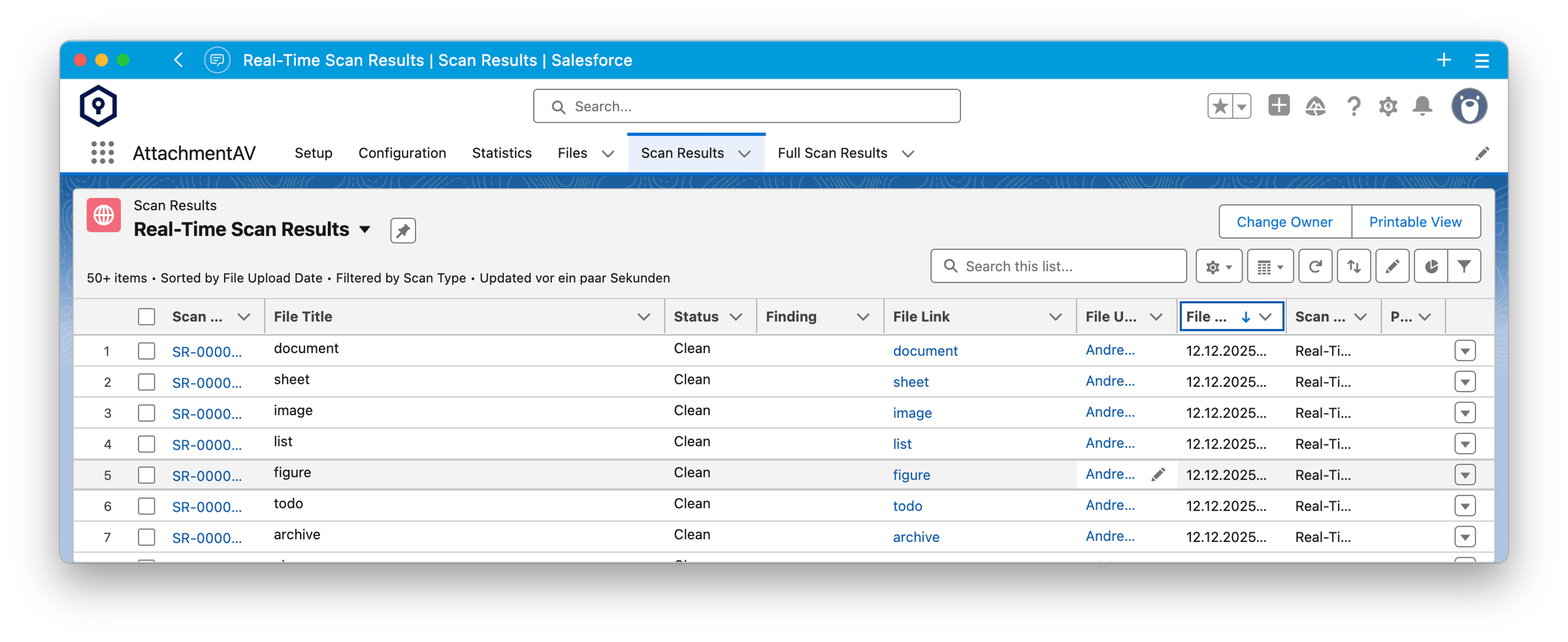Click the edit navigation pencil icon
1568x642 pixels.
tap(1482, 154)
